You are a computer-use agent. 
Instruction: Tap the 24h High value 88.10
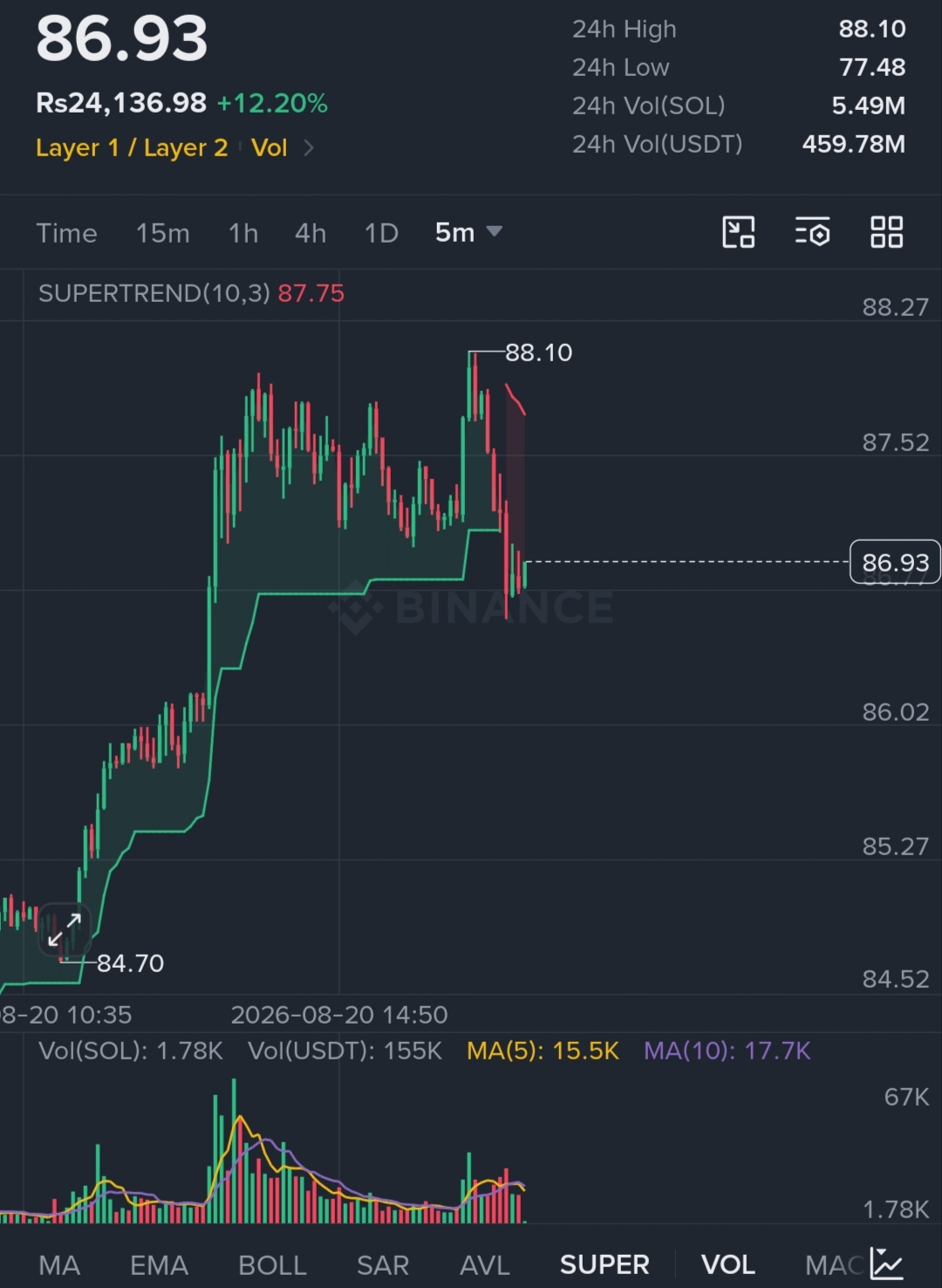pyautogui.click(x=872, y=29)
